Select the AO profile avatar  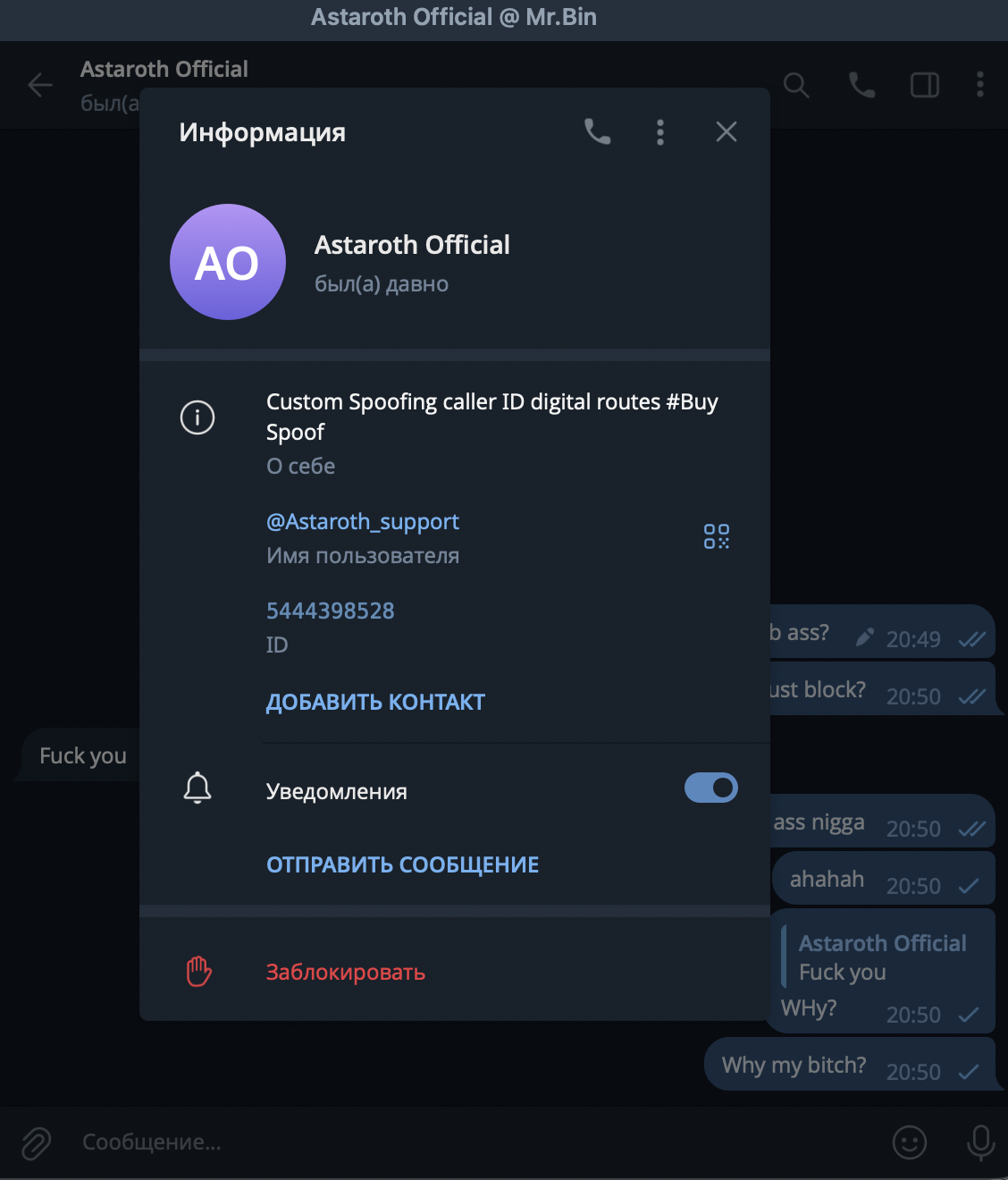(227, 261)
